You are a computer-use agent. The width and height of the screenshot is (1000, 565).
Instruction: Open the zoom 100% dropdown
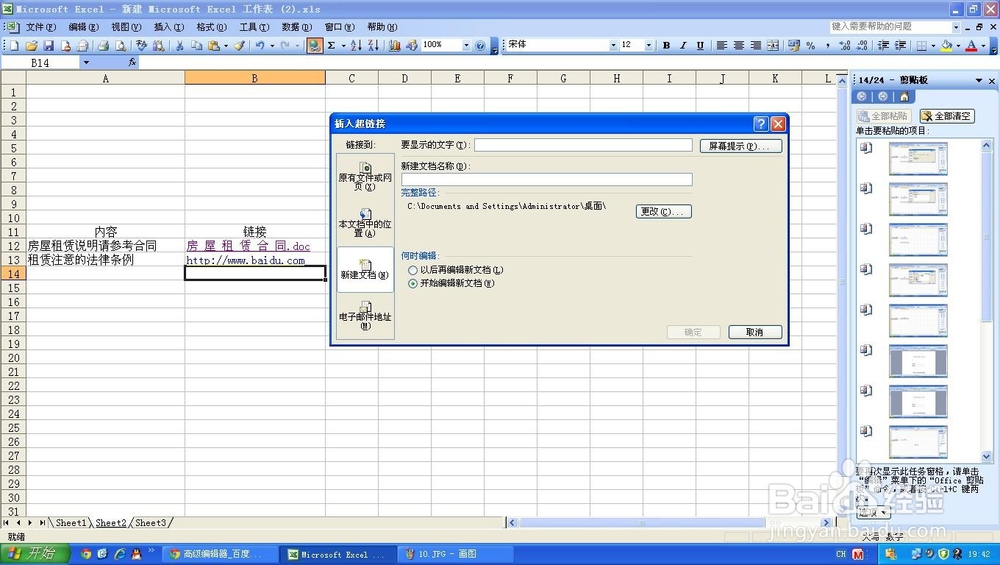pyautogui.click(x=466, y=45)
